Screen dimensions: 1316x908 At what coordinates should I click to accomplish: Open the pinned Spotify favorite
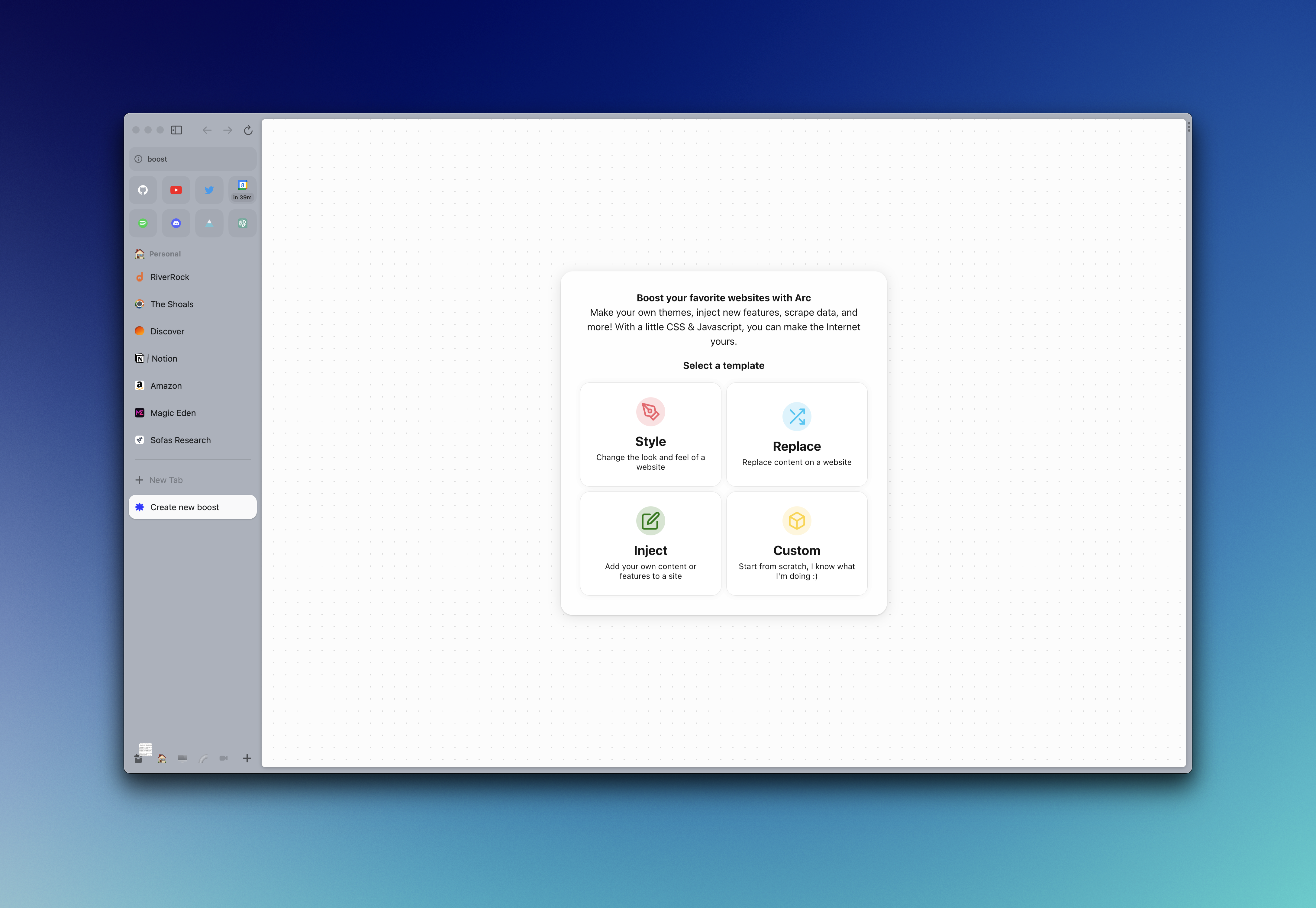coord(143,223)
